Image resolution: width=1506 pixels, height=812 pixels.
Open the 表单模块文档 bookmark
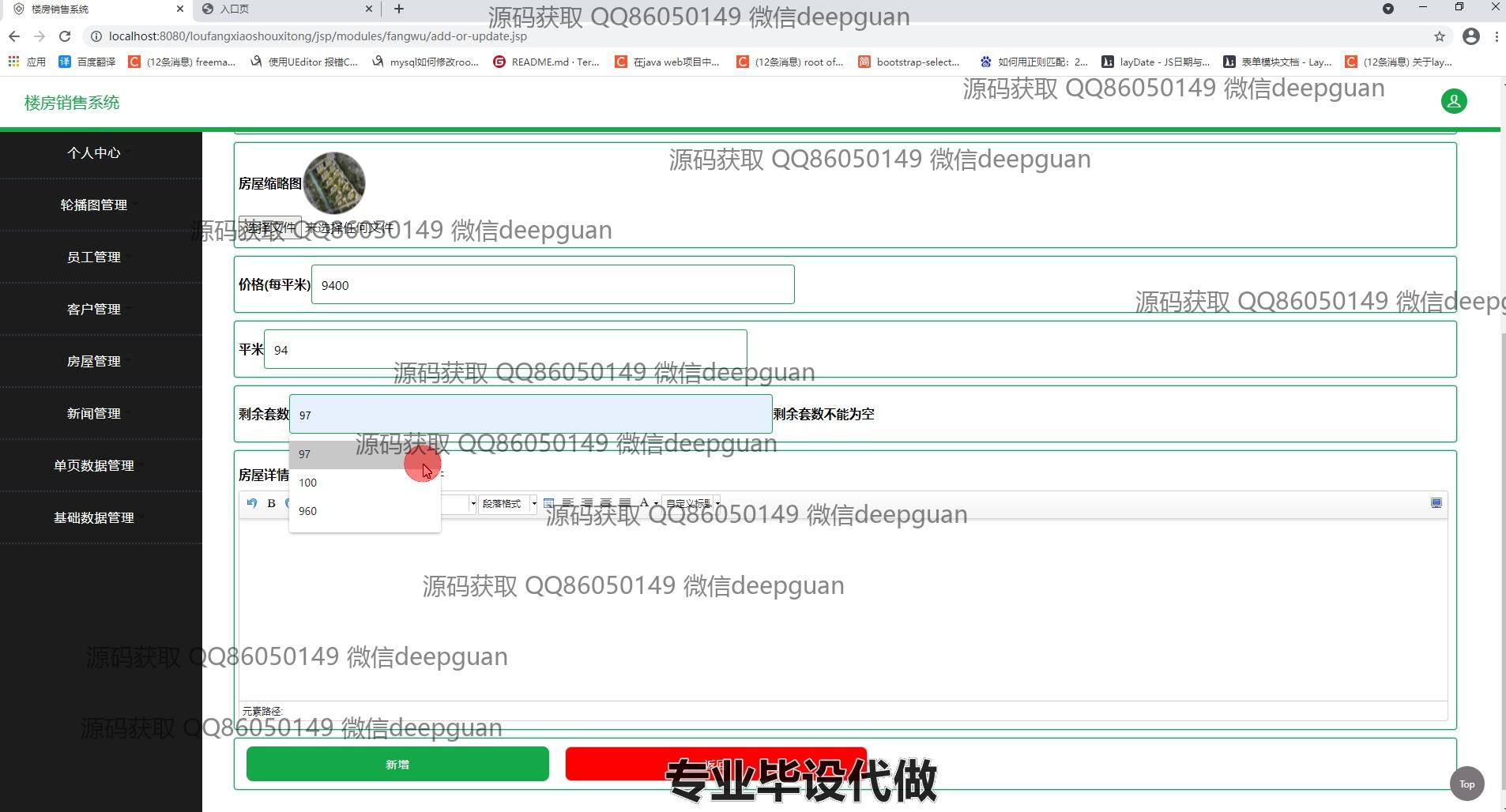pyautogui.click(x=1278, y=62)
